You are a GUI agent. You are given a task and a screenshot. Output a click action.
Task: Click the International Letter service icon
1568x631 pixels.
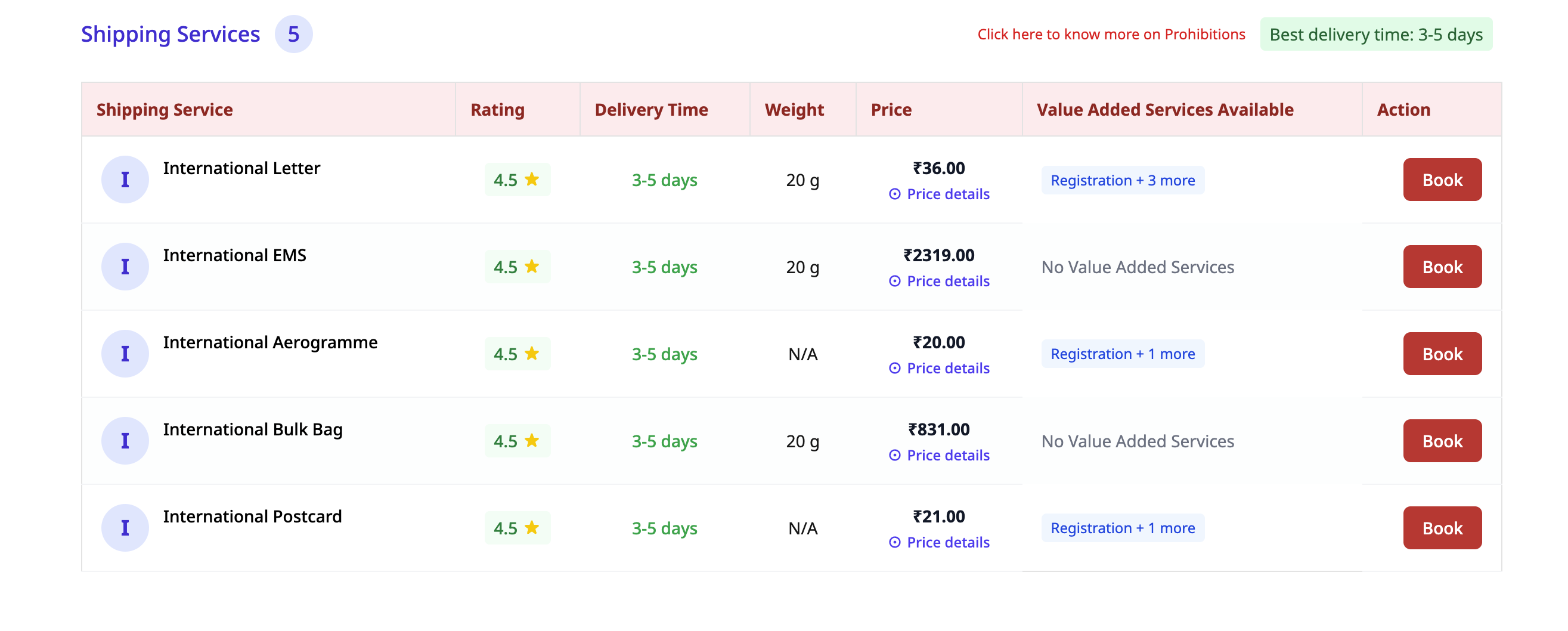125,180
